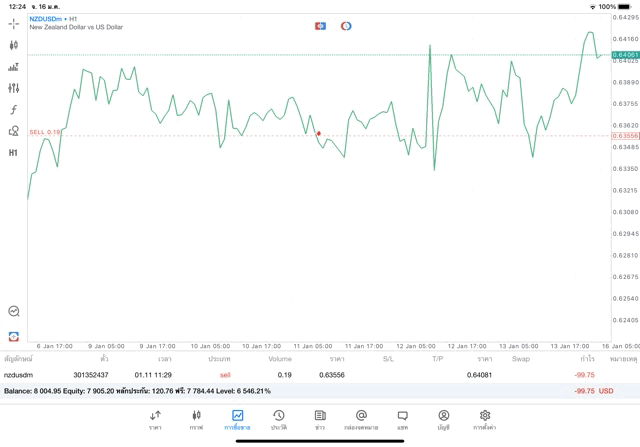Tap the 12:24 clock in status bar
Image resolution: width=640 pixels, height=447 pixels.
point(17,7)
